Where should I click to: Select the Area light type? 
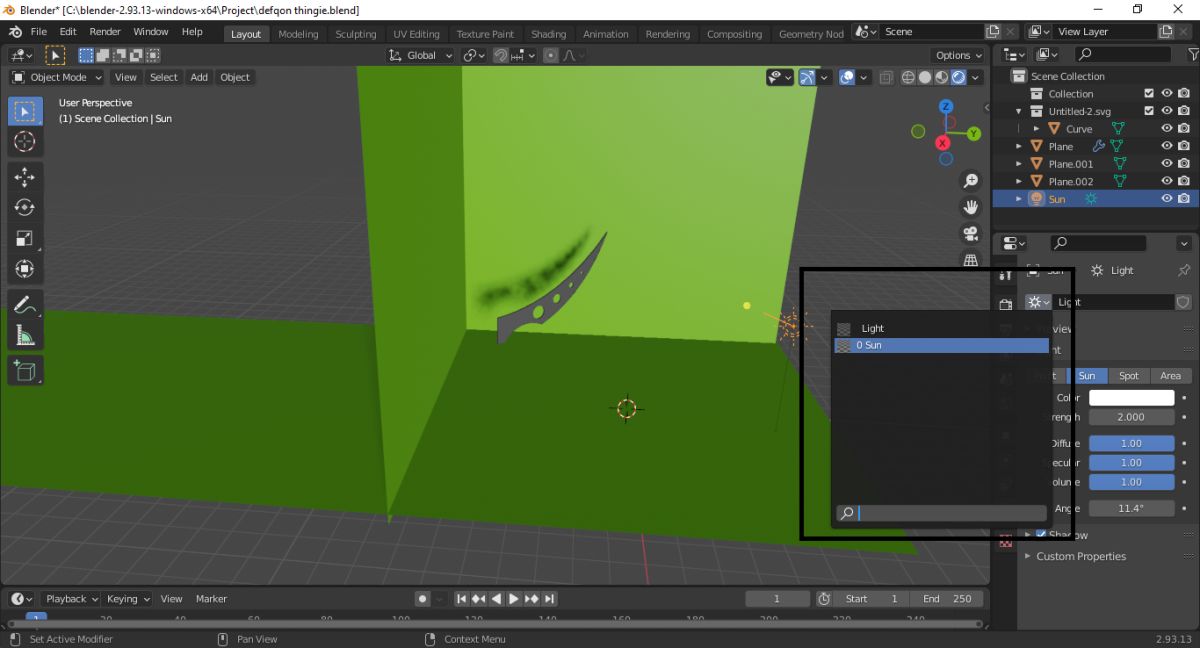[1170, 376]
